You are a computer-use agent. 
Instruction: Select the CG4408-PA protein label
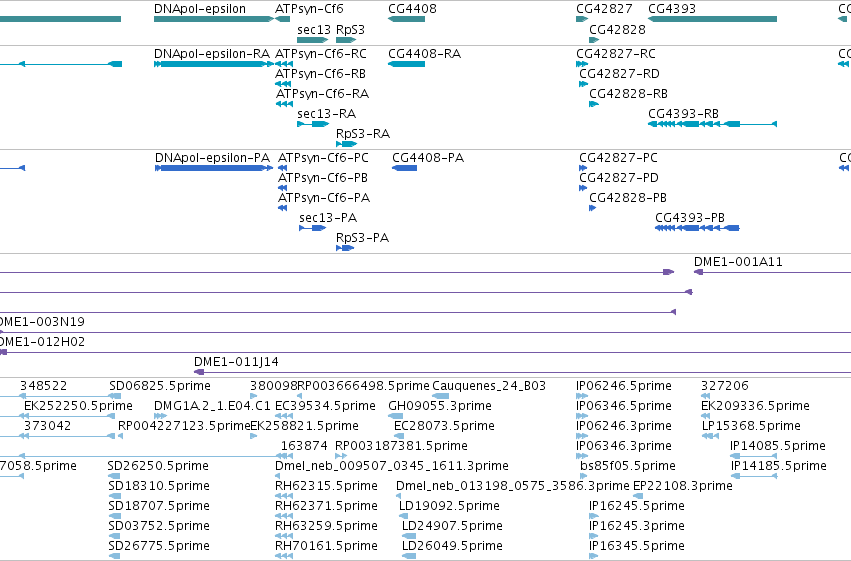point(428,158)
